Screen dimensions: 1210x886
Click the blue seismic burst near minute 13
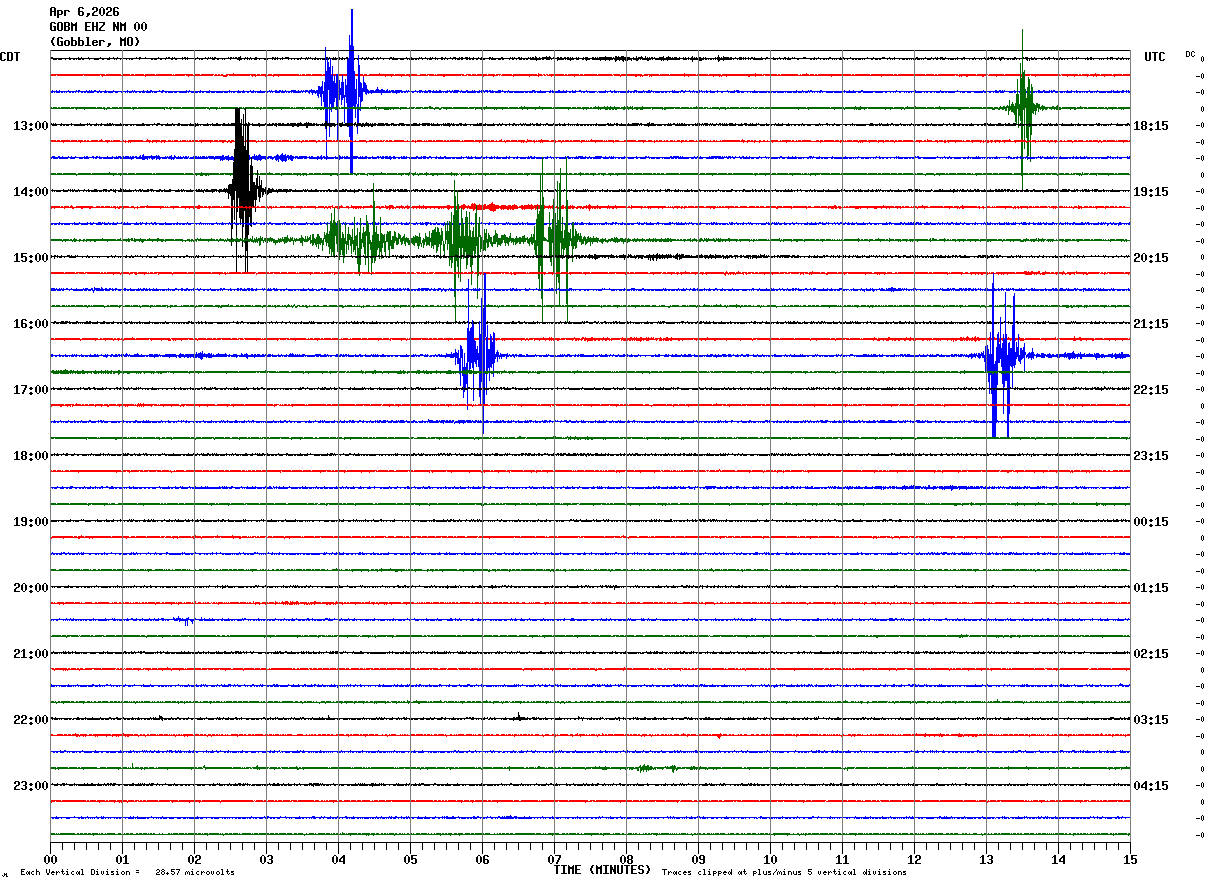1002,355
